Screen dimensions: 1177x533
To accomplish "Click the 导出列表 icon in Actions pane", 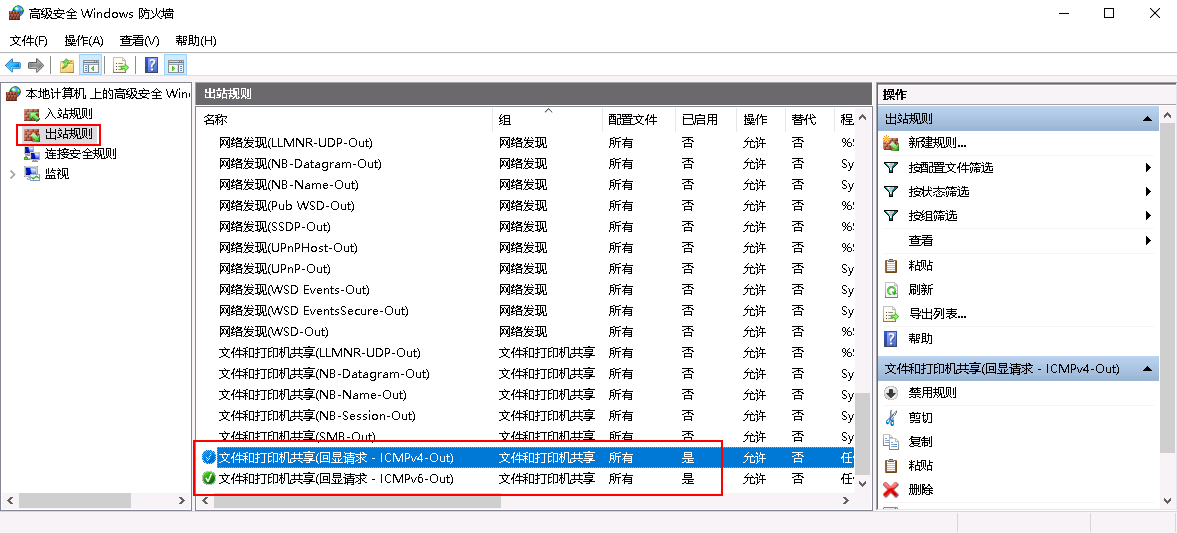I will [x=891, y=314].
